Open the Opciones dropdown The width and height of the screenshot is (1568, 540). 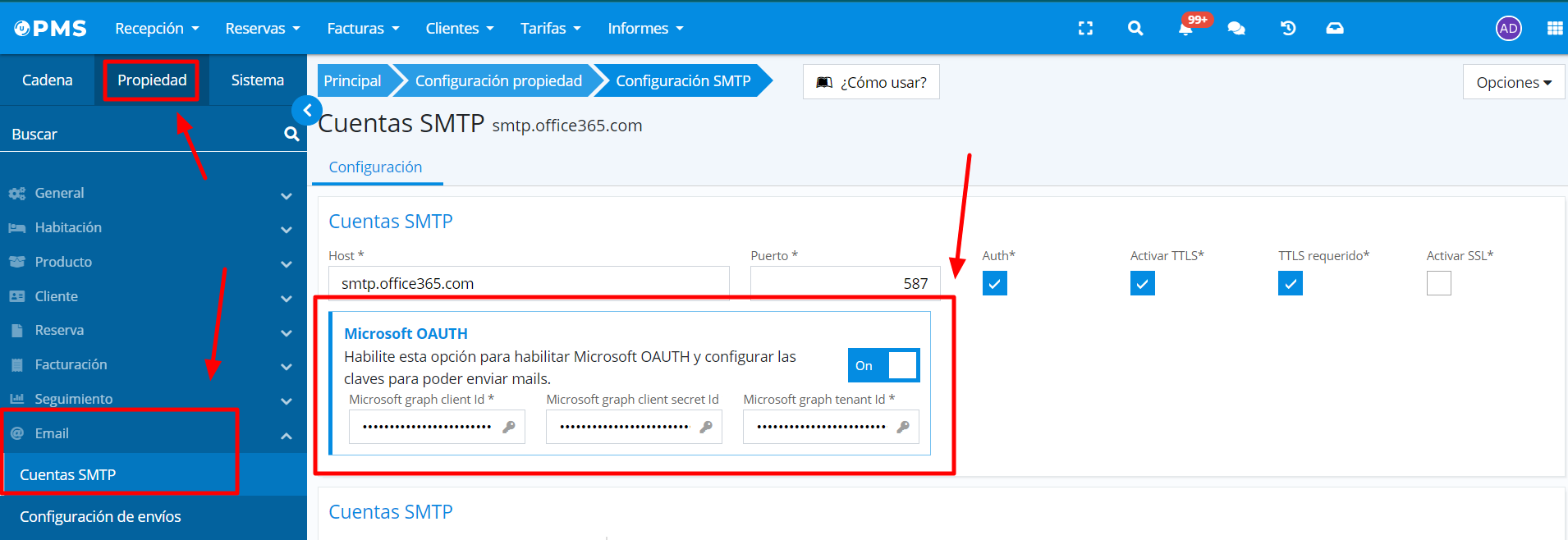point(1513,82)
